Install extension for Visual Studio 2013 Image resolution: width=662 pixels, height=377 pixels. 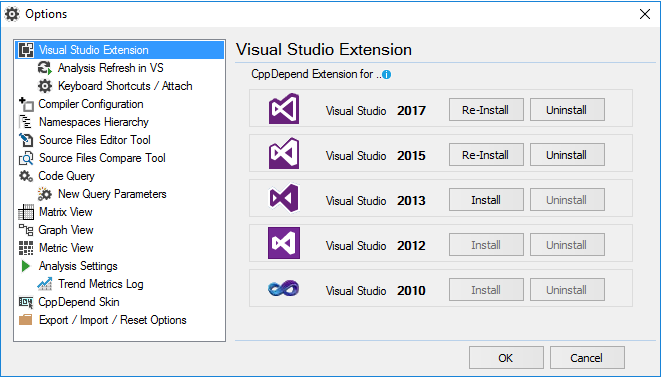[486, 200]
